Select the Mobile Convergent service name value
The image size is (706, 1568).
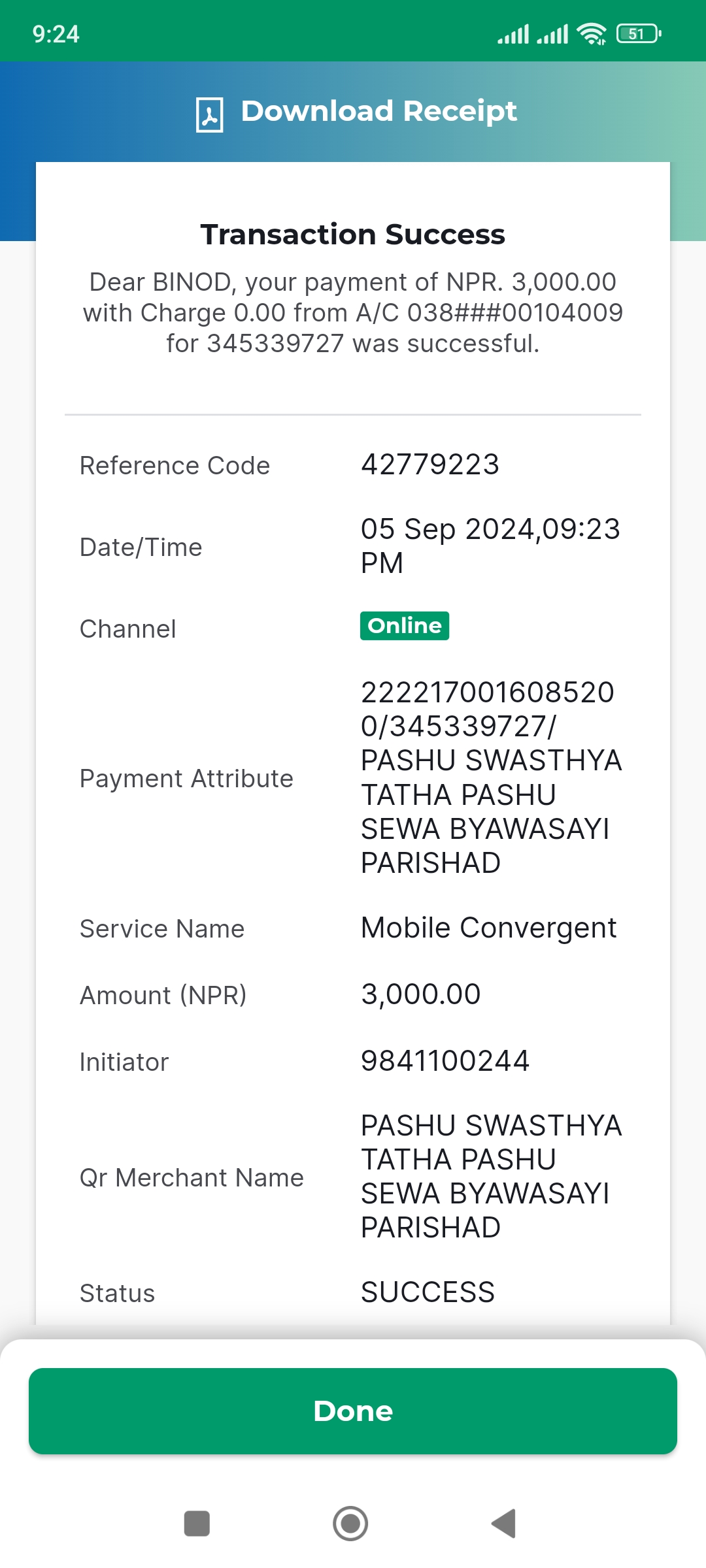tap(489, 928)
